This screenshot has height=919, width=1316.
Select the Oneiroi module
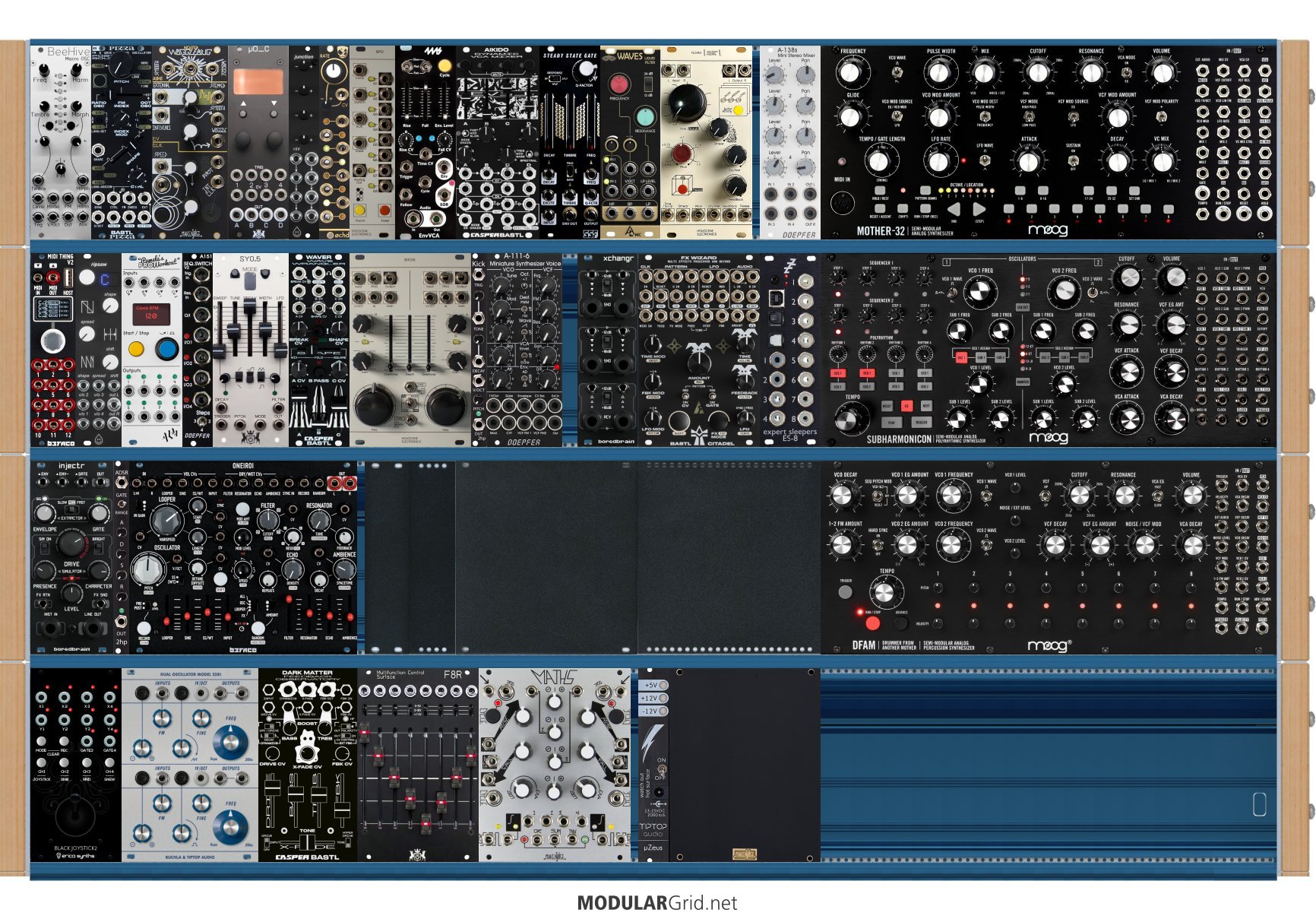pos(243,557)
